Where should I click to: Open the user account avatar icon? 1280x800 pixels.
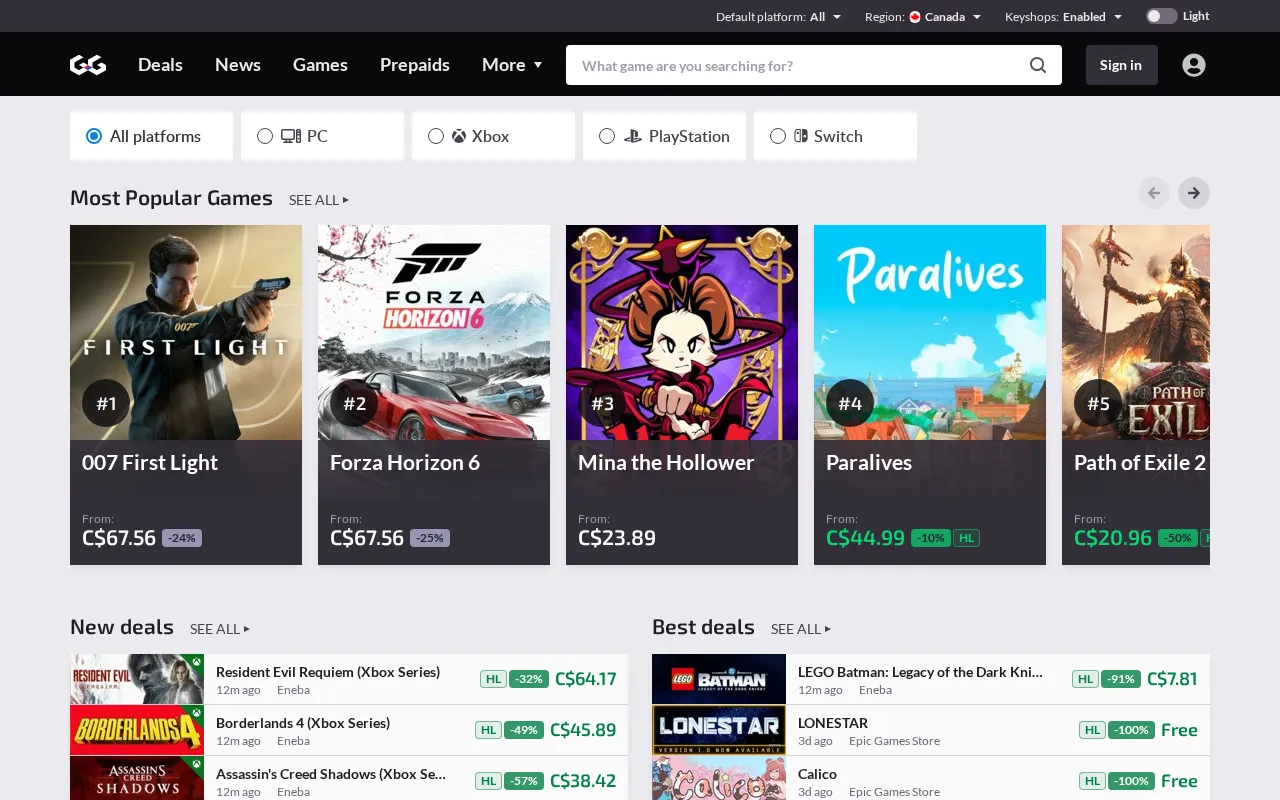click(x=1193, y=65)
